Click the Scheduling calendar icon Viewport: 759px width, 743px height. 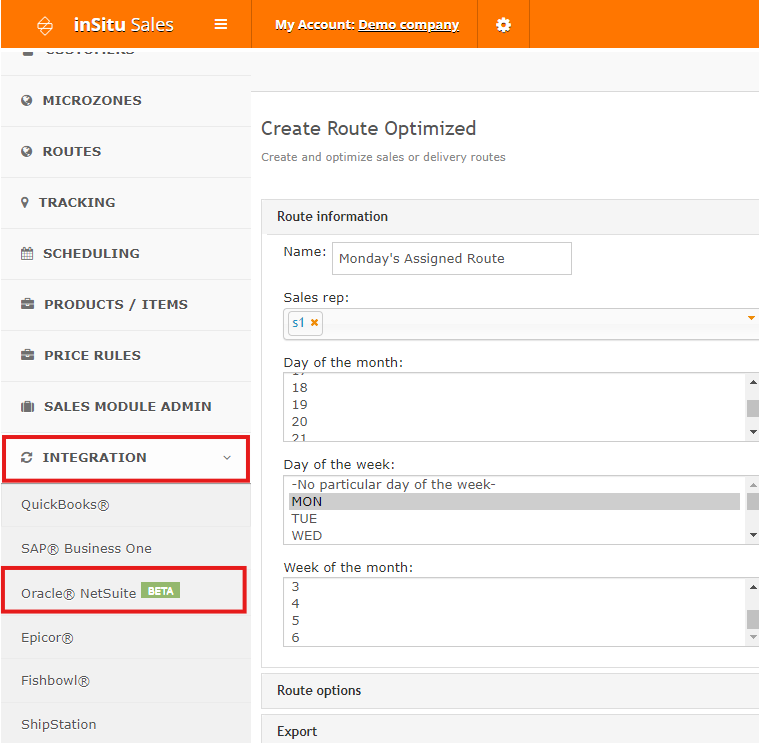click(27, 253)
